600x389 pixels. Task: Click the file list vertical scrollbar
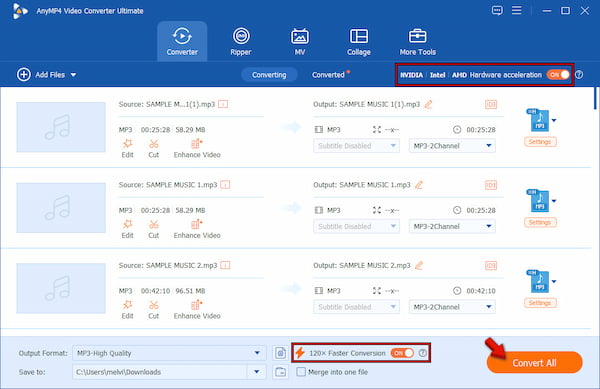point(595,98)
